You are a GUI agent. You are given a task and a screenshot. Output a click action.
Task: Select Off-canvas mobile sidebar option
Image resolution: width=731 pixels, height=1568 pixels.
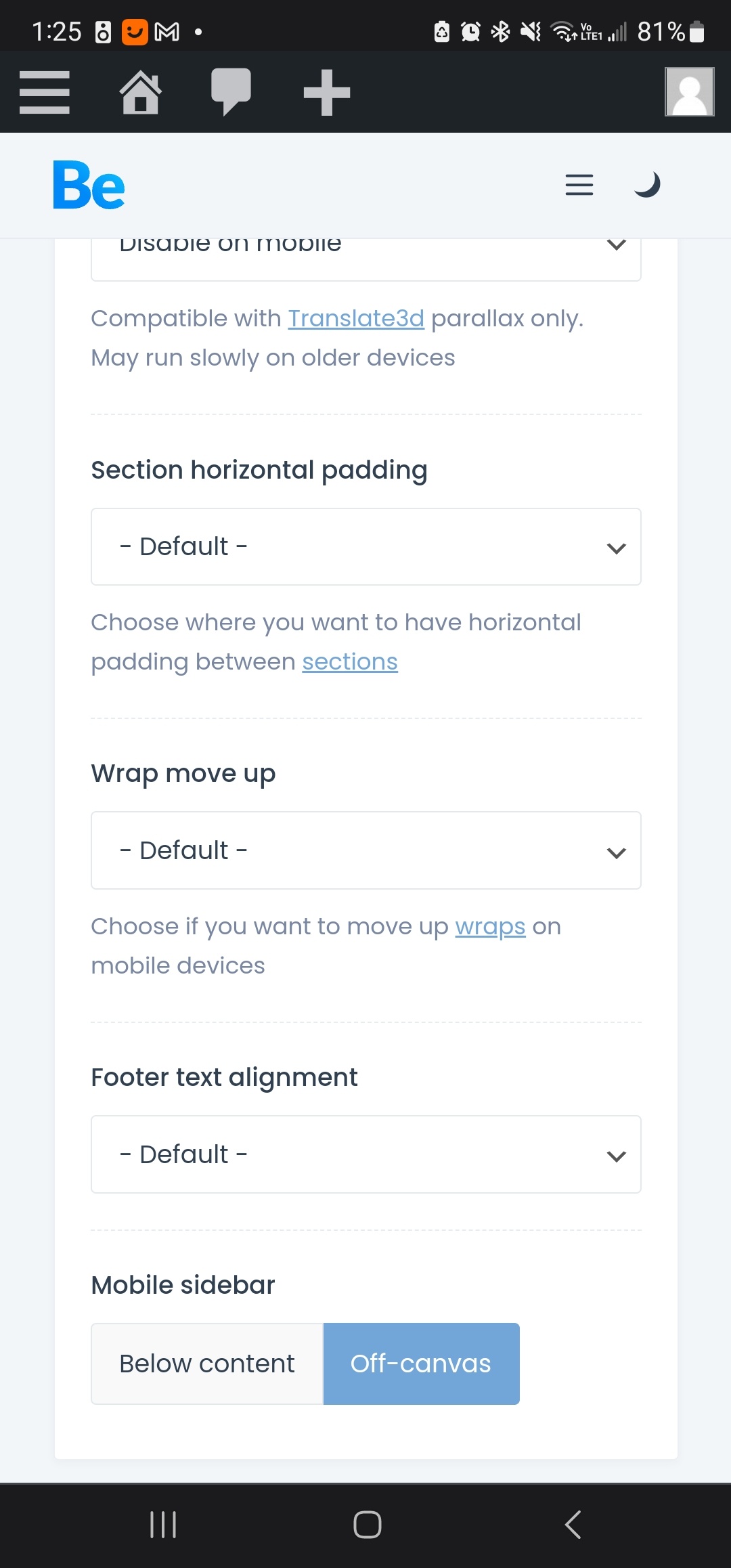[x=421, y=1364]
